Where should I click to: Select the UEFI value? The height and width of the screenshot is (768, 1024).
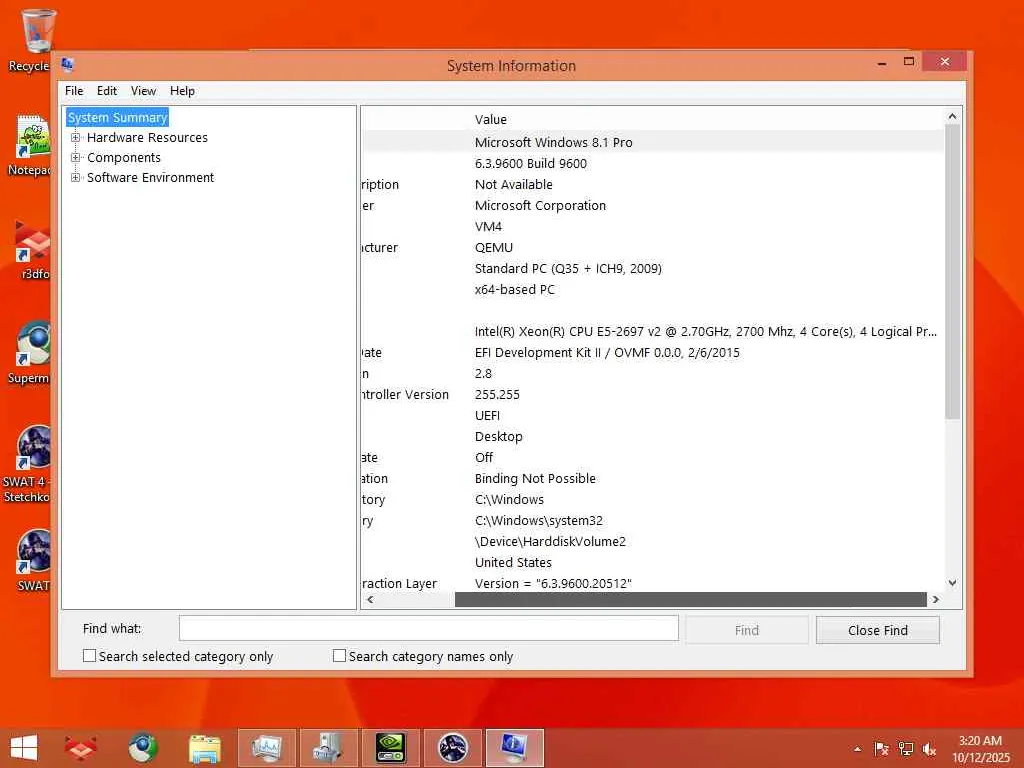487,415
